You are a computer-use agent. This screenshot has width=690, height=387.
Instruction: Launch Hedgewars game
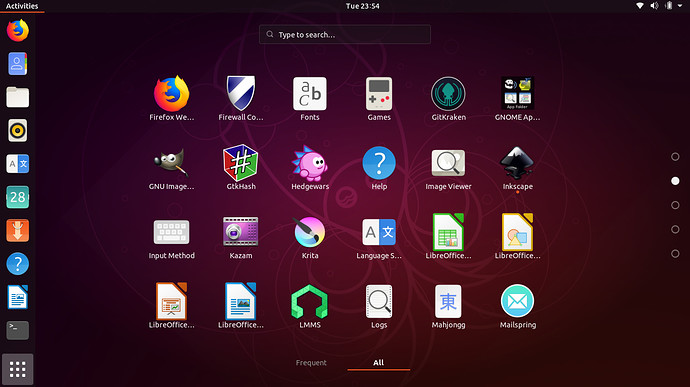[x=310, y=163]
